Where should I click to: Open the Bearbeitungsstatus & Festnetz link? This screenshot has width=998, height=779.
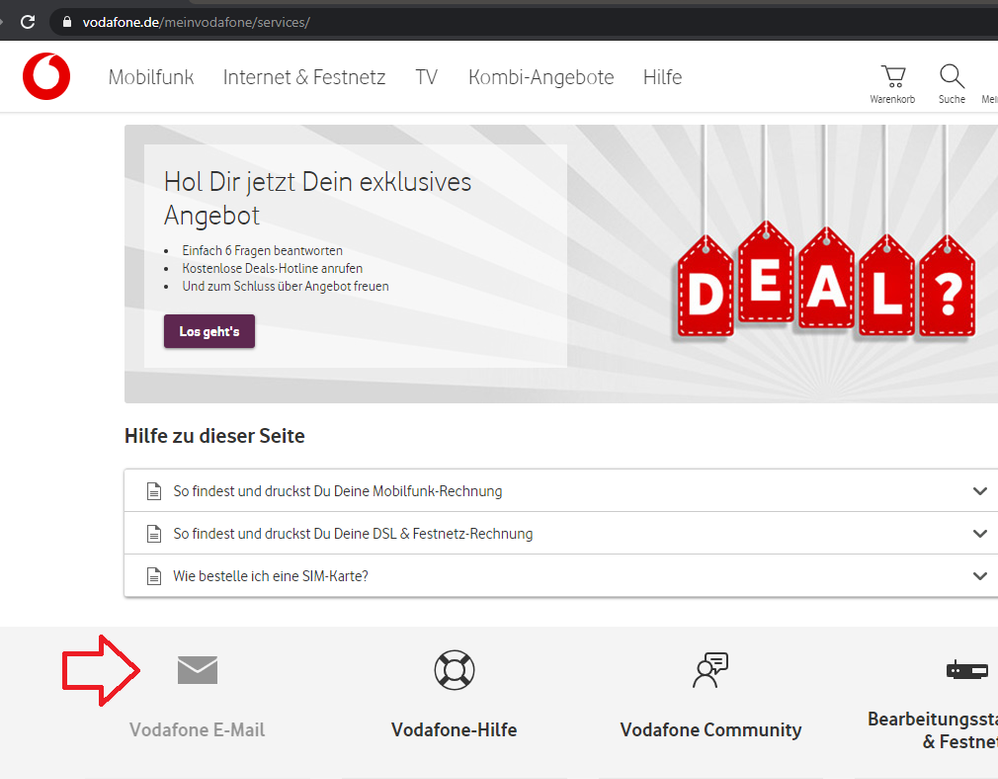pyautogui.click(x=932, y=730)
